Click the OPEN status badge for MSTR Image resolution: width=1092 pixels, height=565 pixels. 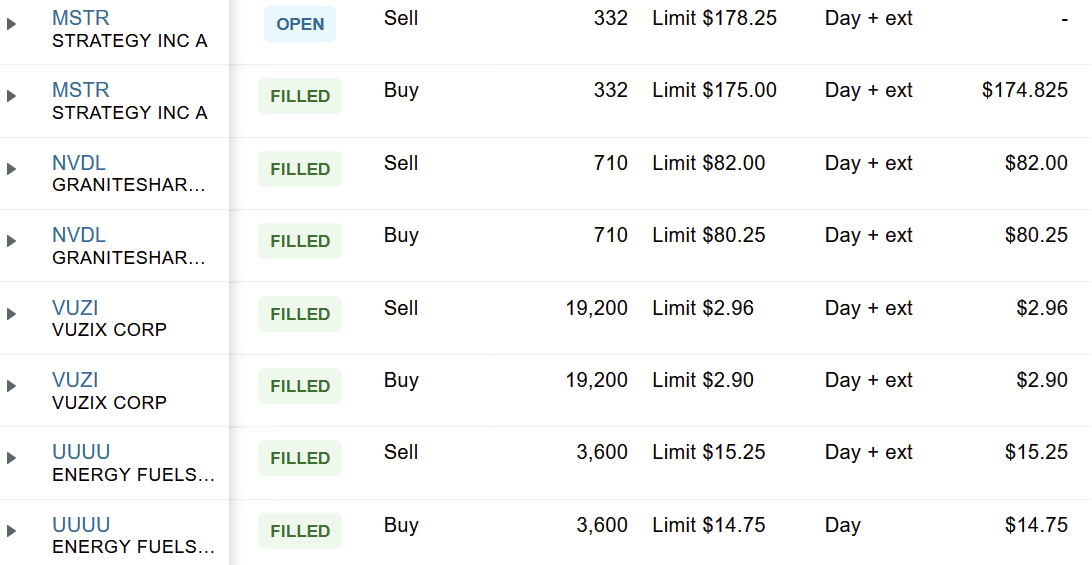click(x=300, y=24)
